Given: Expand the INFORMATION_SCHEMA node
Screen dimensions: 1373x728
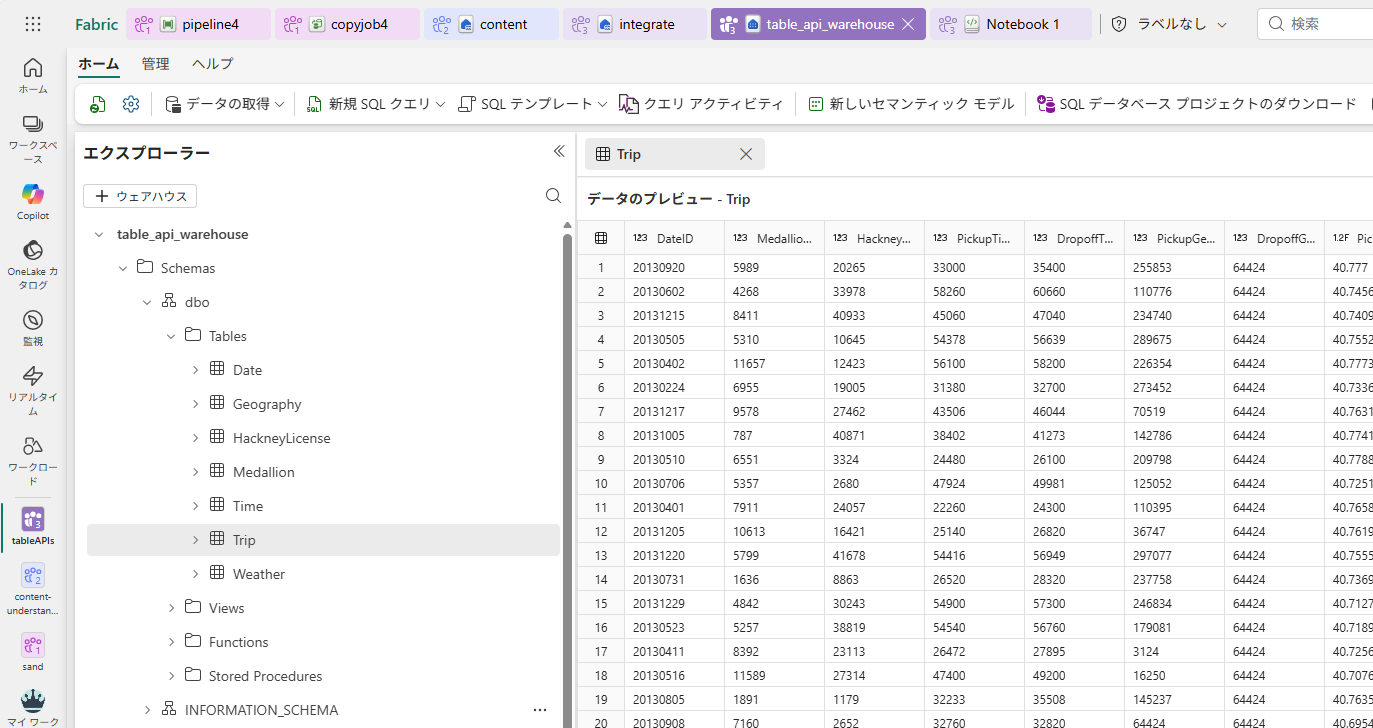Looking at the screenshot, I should coord(146,710).
